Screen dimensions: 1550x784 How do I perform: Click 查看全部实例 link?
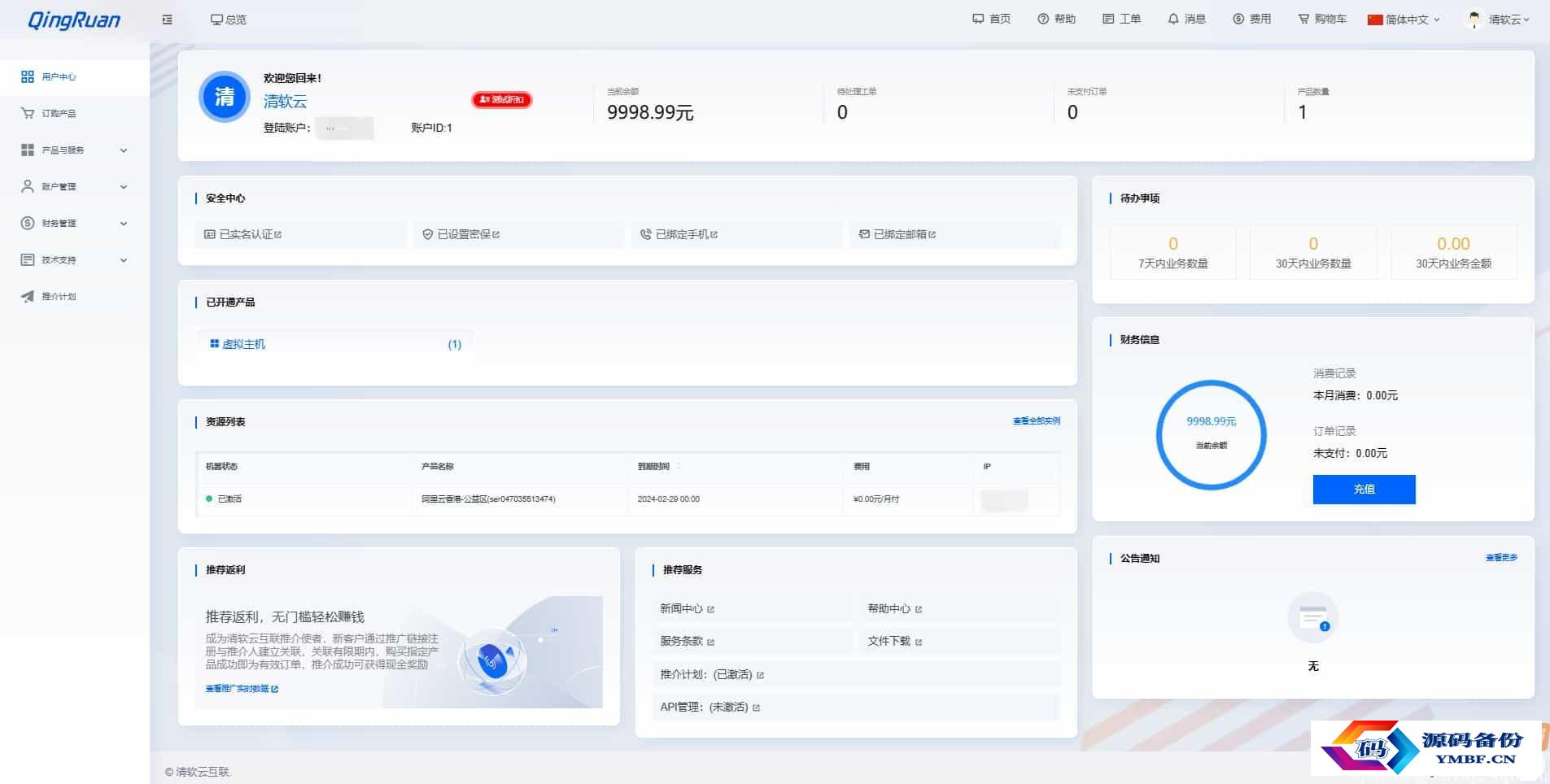[1036, 420]
